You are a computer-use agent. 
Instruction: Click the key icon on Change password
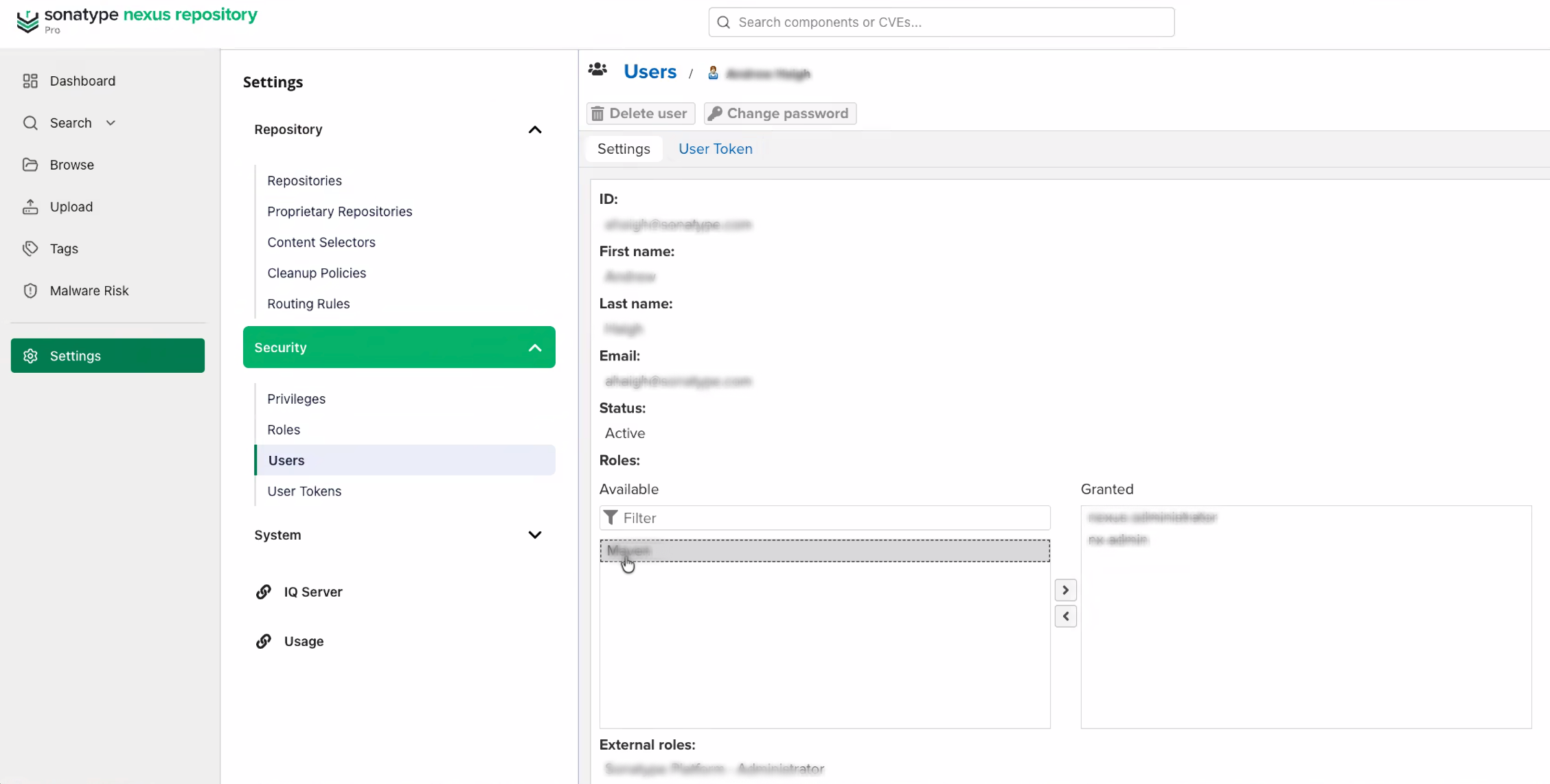pyautogui.click(x=715, y=113)
